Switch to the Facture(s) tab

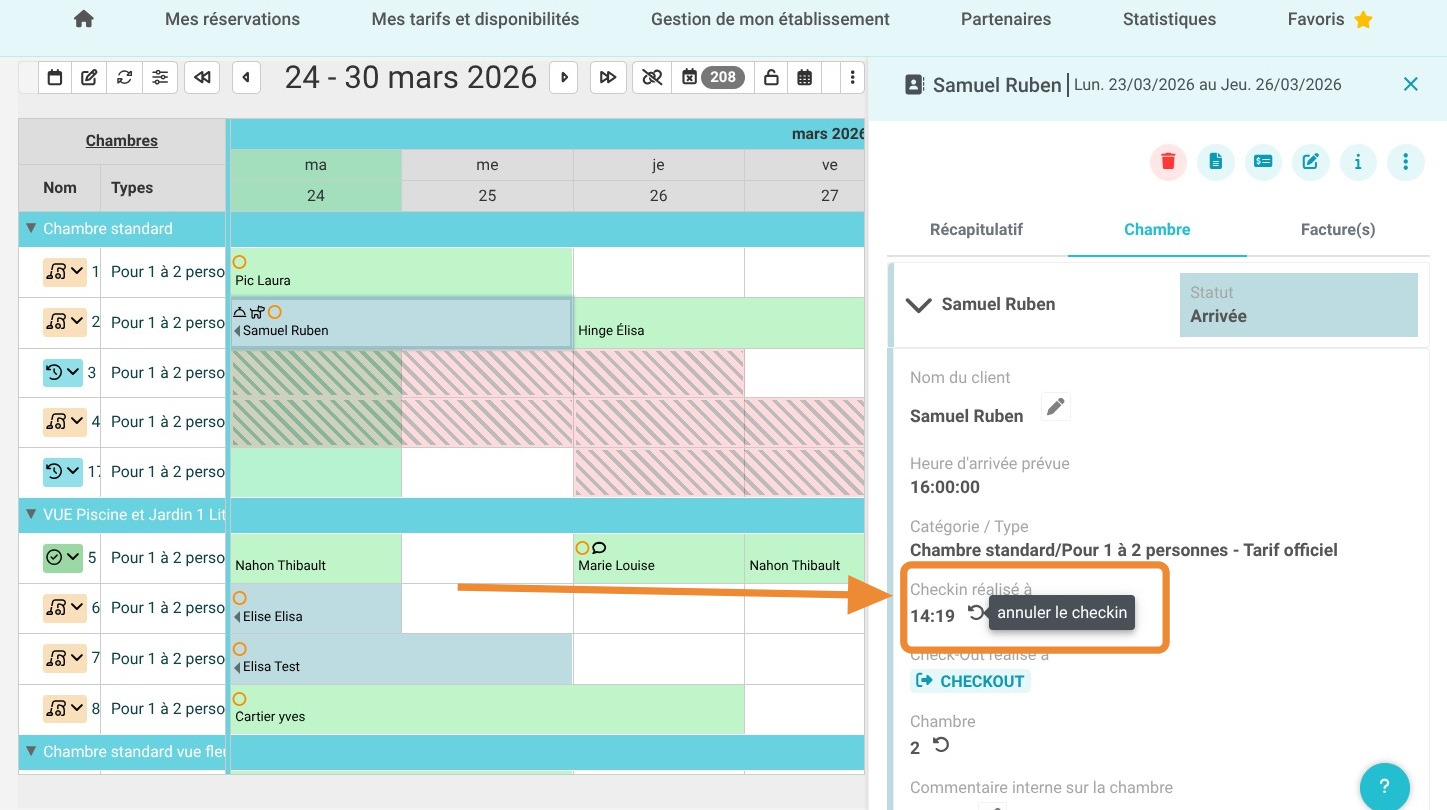click(1338, 229)
